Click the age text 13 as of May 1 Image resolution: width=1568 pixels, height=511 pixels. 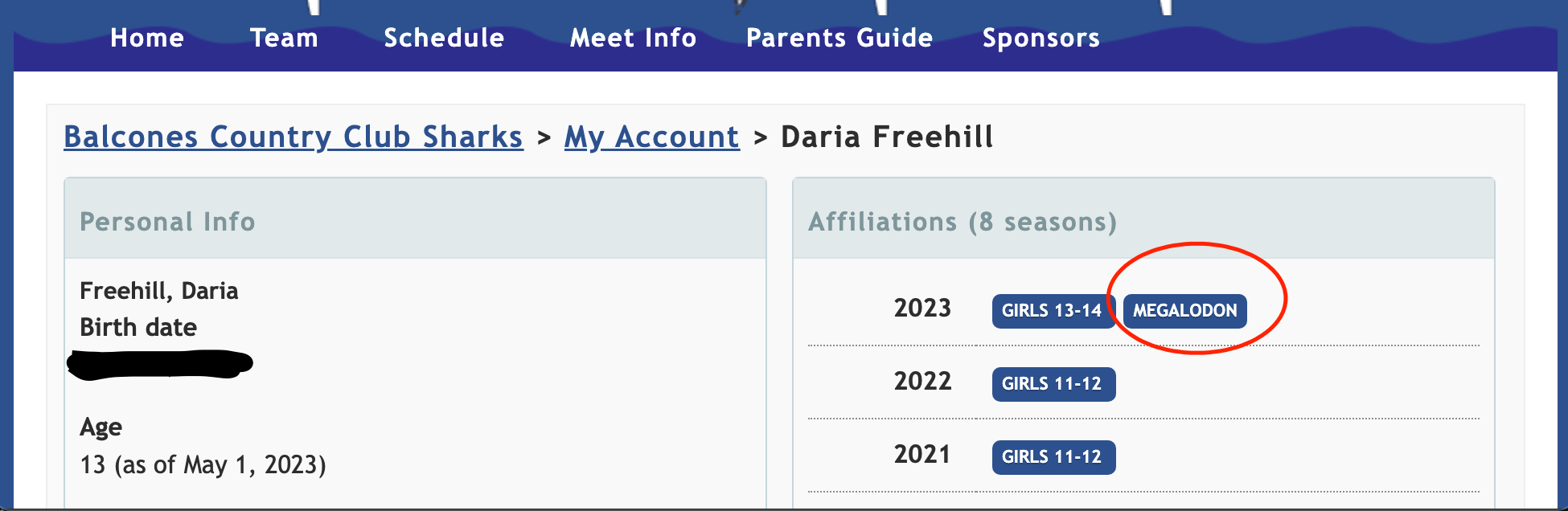(x=203, y=464)
